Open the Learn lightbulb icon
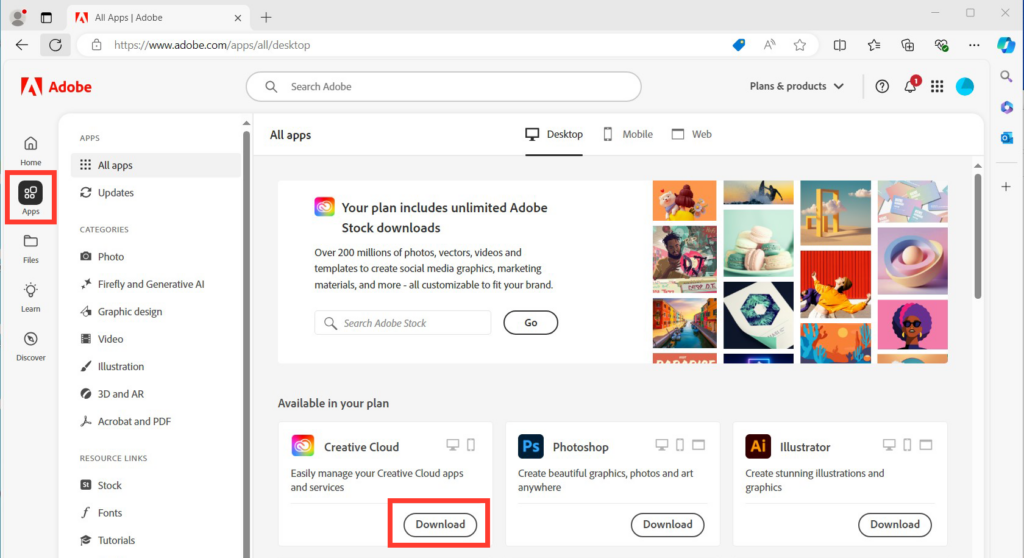Screen dimensions: 1024x558 point(31,296)
